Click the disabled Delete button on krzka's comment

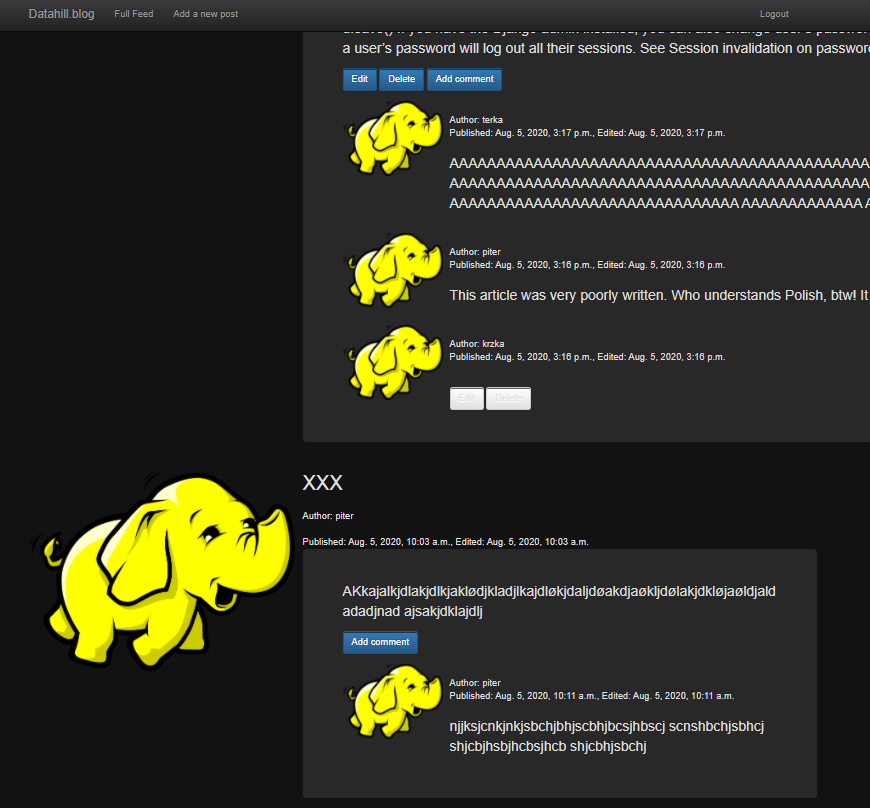click(x=508, y=398)
